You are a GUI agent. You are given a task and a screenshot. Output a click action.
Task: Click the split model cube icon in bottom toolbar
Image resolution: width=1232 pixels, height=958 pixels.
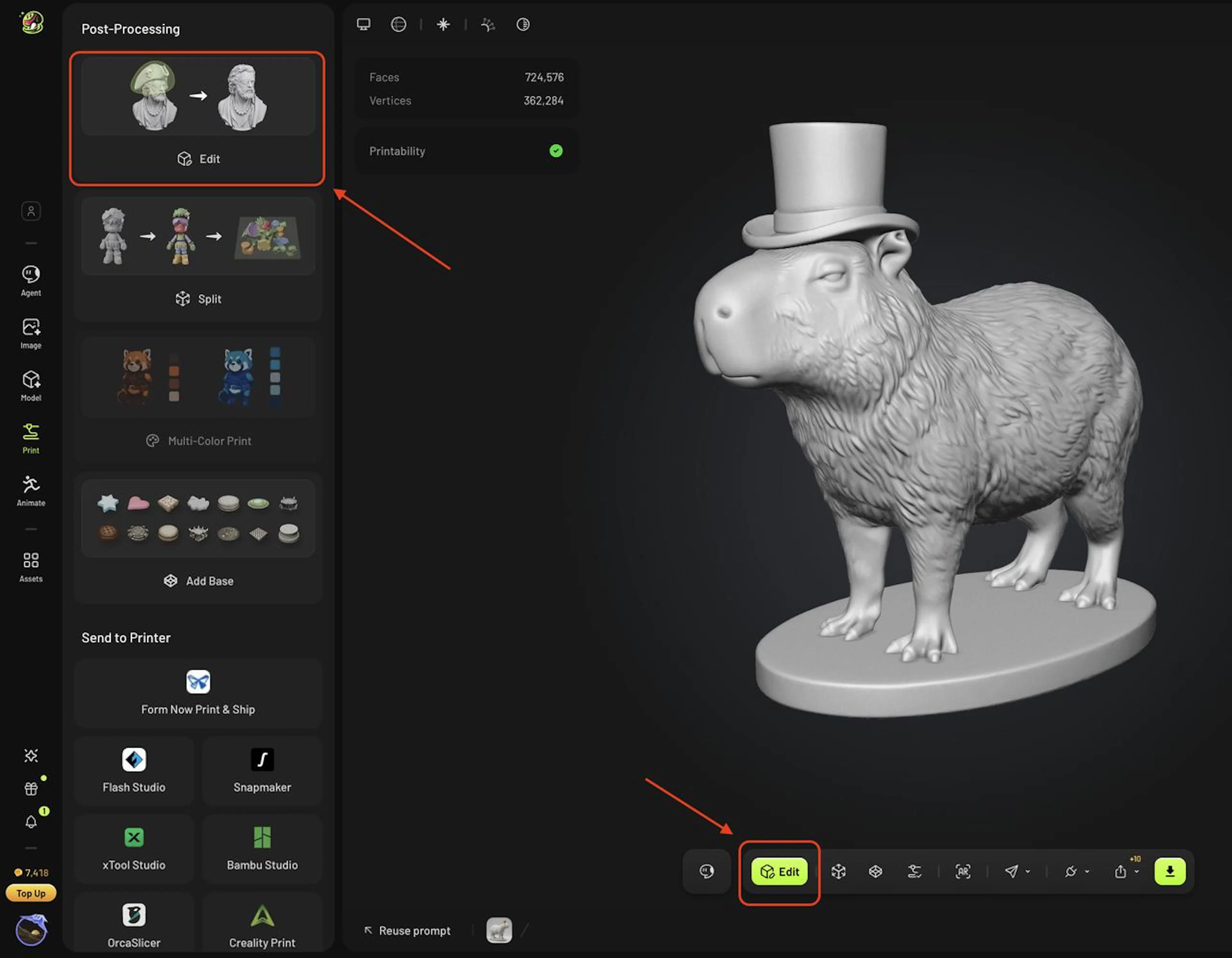[x=838, y=872]
